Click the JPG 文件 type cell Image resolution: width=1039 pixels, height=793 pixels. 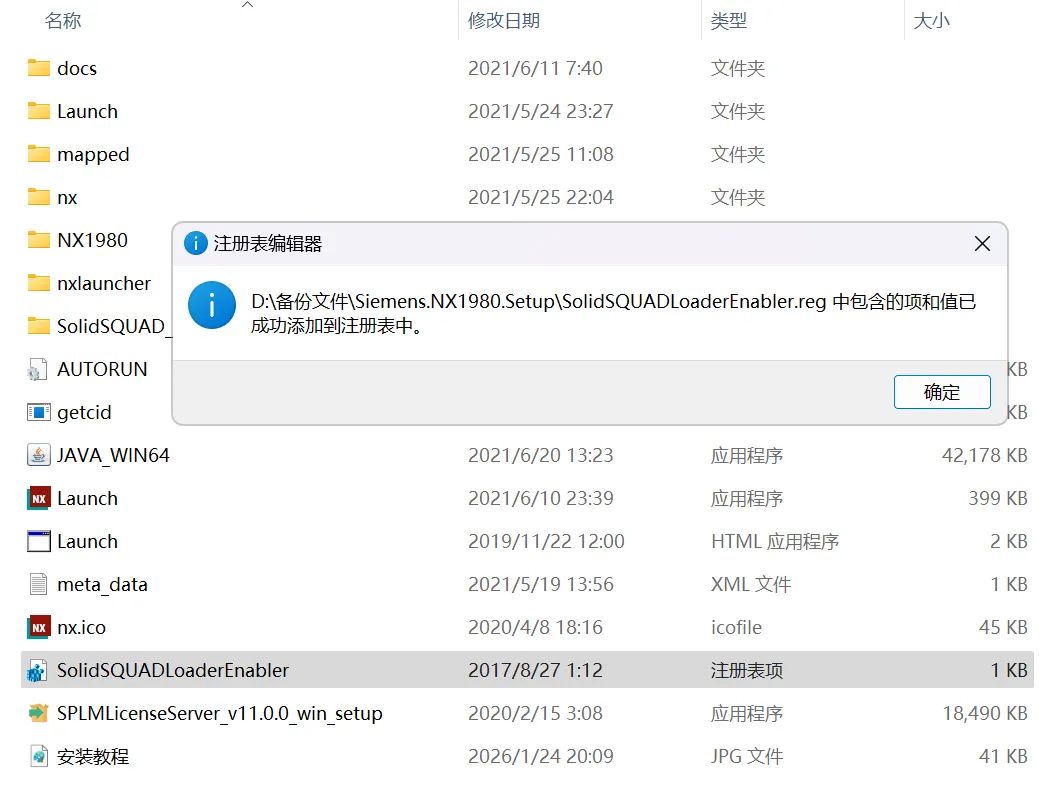coord(747,757)
